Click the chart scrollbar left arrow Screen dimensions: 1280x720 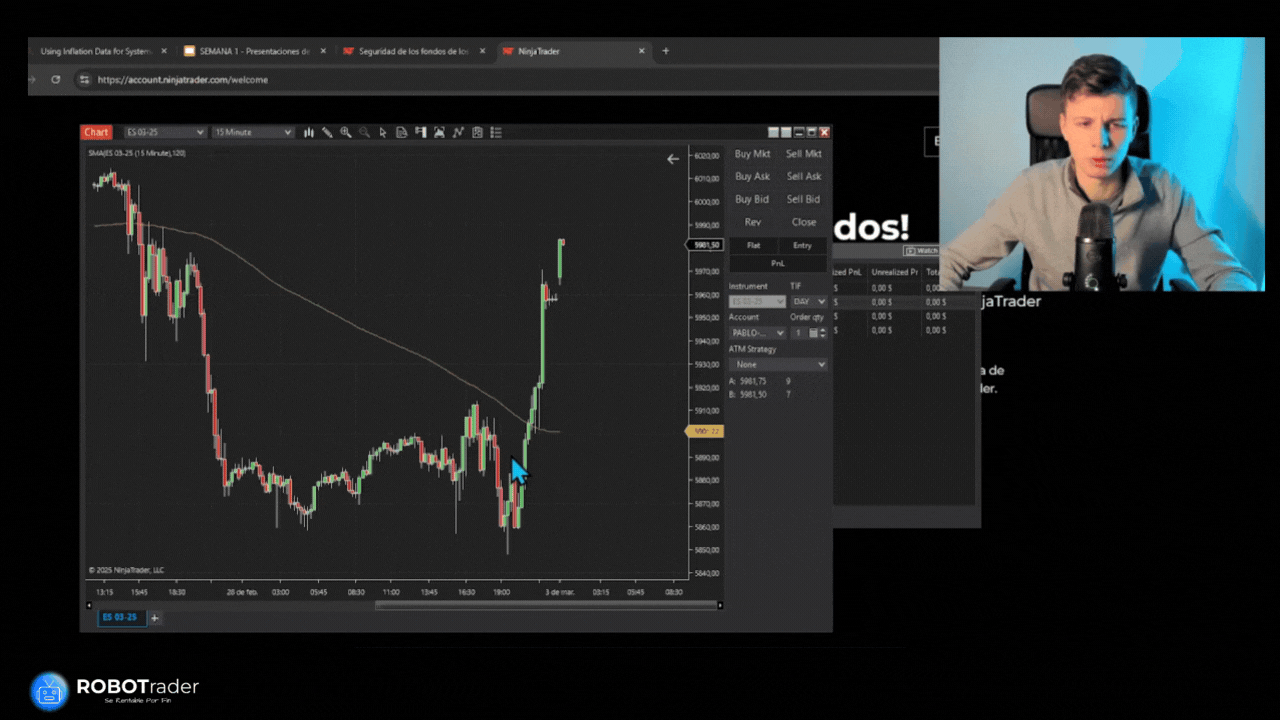point(88,605)
